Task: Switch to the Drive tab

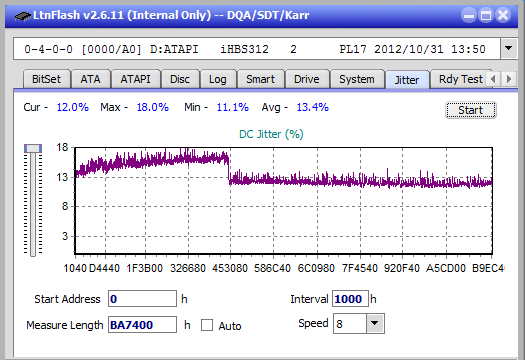Action: (307, 79)
